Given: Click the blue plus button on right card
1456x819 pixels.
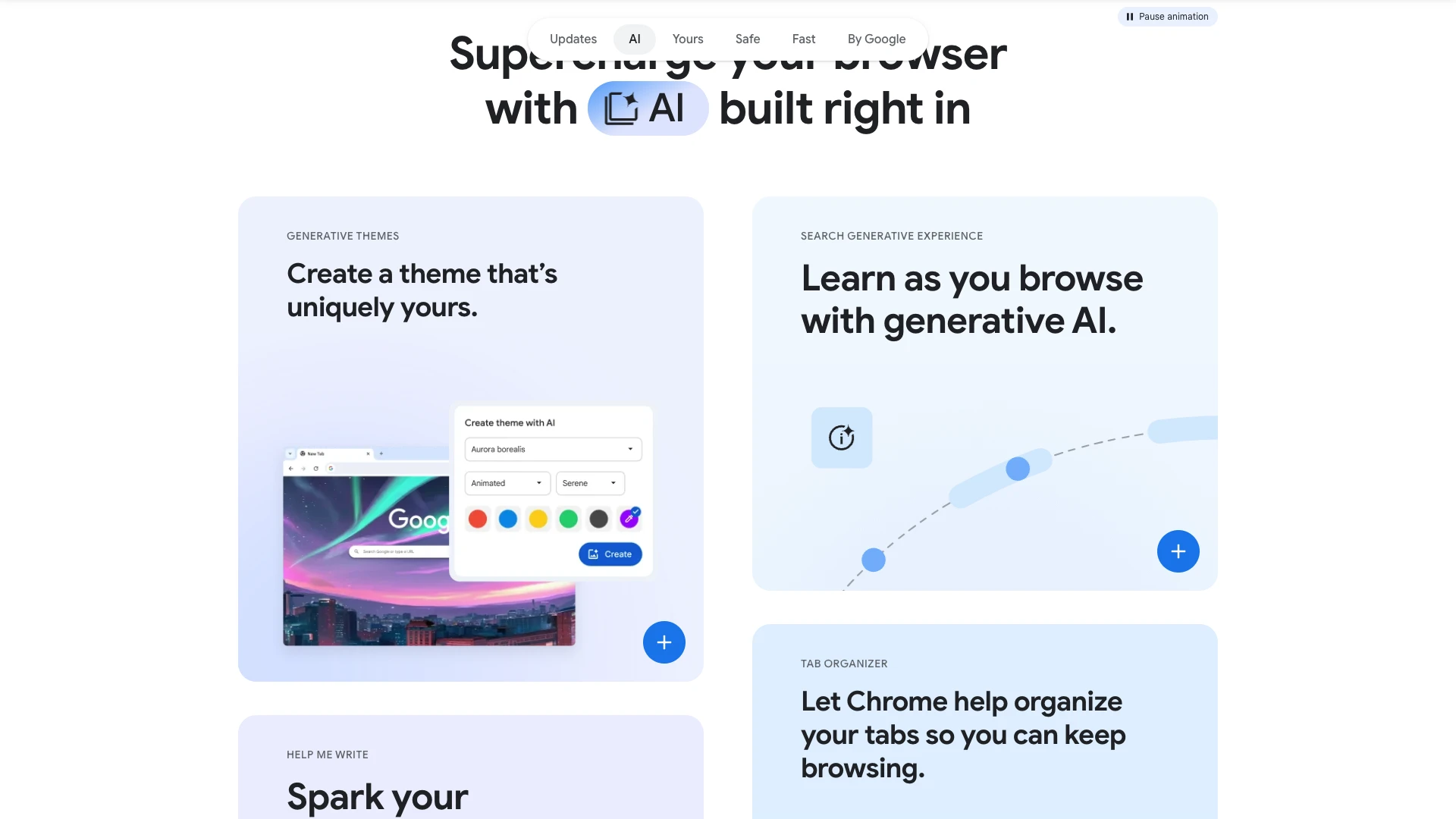Looking at the screenshot, I should [1178, 551].
